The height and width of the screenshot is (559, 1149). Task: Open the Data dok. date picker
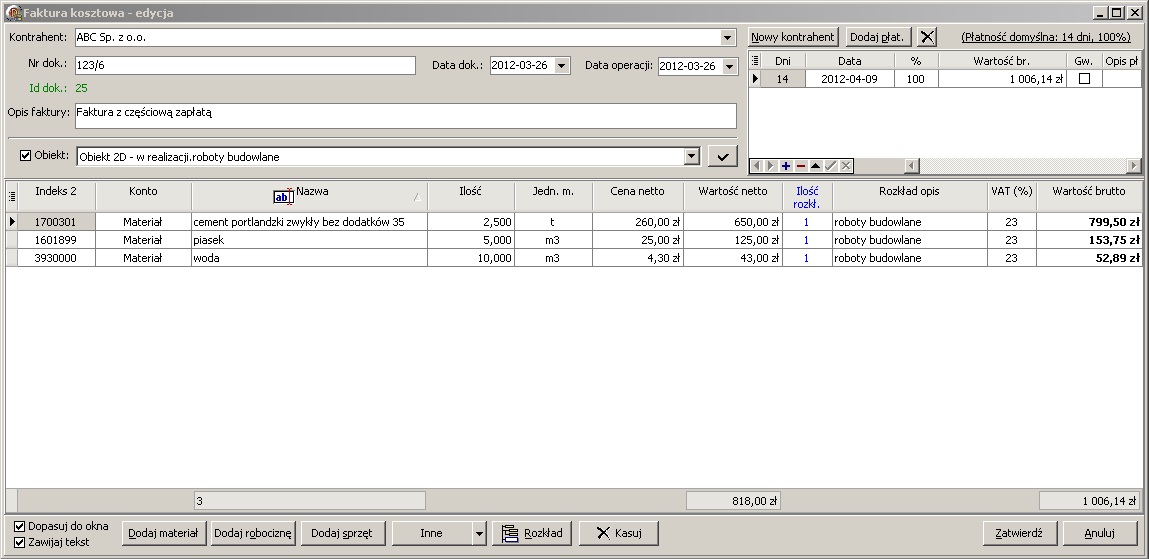561,66
